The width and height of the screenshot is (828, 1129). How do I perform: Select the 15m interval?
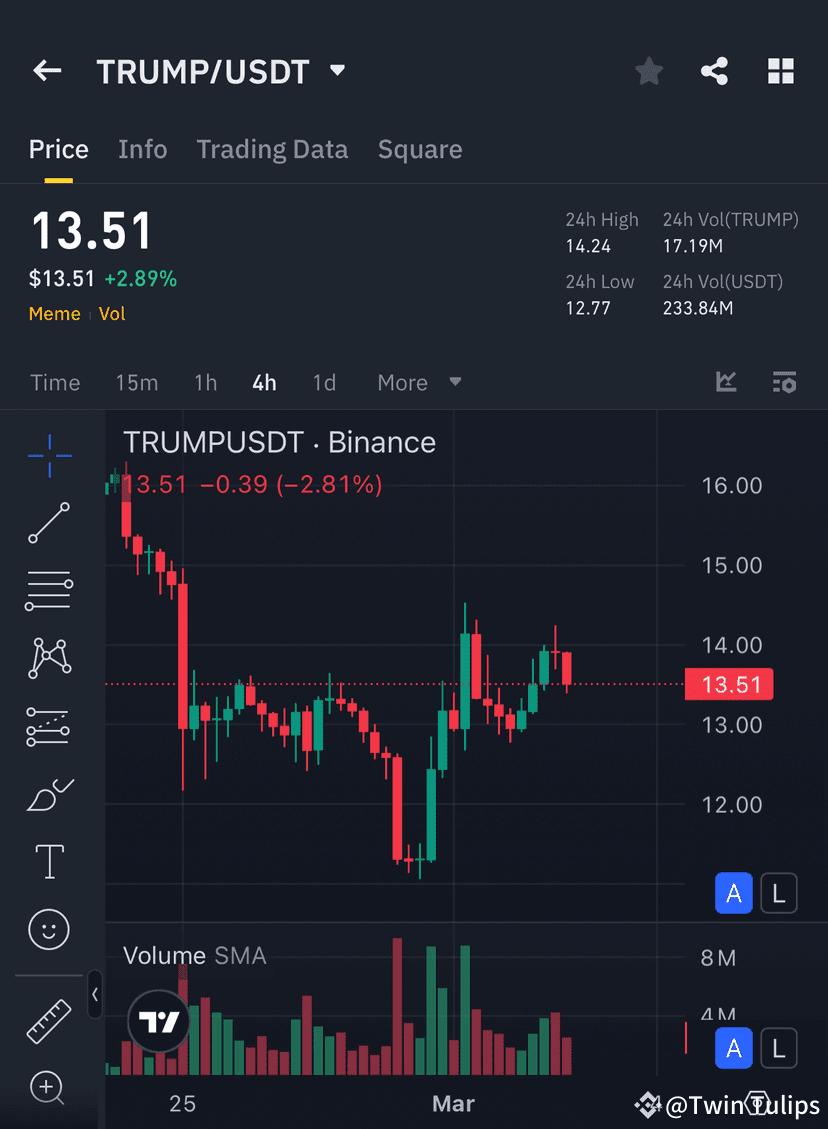pyautogui.click(x=137, y=382)
